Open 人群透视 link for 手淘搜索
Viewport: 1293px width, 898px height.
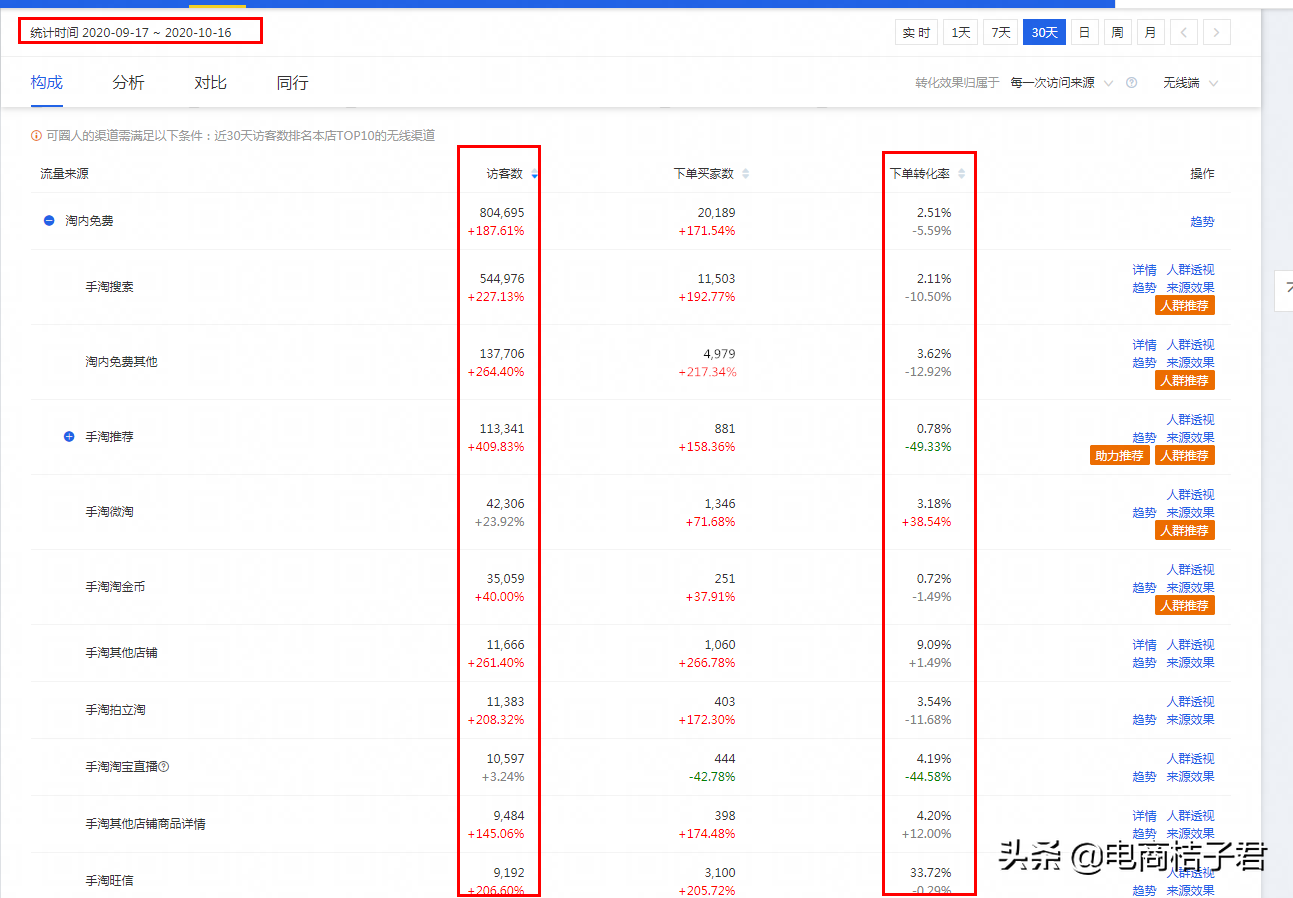[1190, 270]
